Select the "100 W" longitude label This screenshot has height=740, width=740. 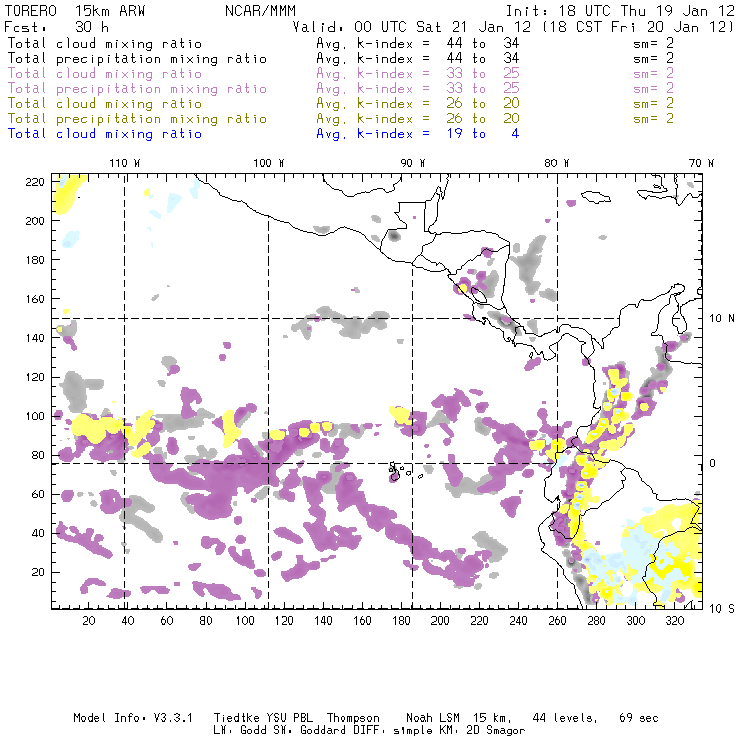[269, 163]
